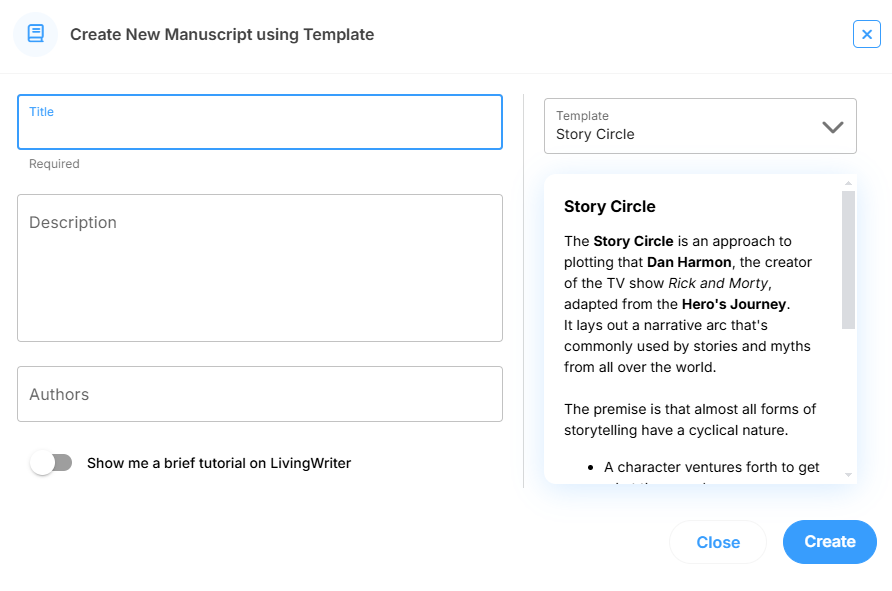Viewport: 892px width, 591px height.
Task: Click inside the Description text area
Action: (259, 268)
